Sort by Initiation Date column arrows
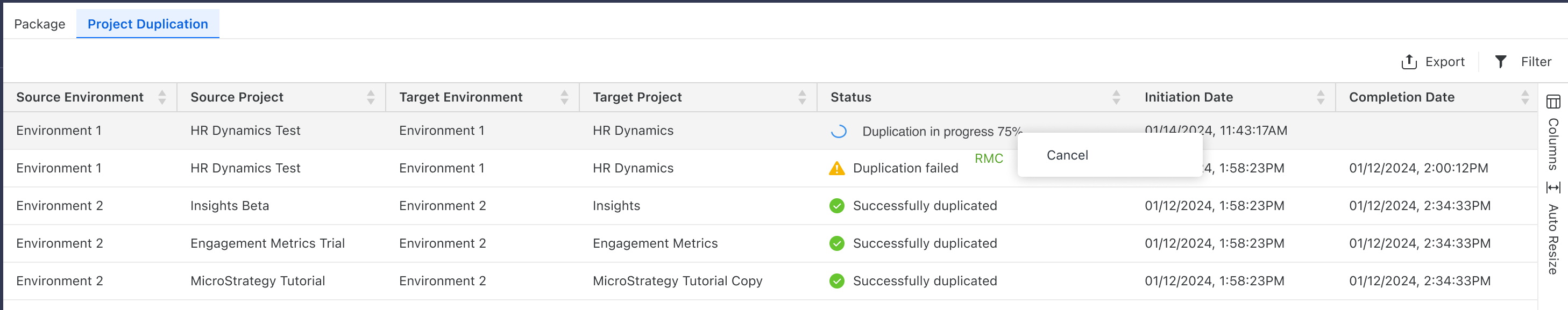The width and height of the screenshot is (1568, 310). [1320, 97]
